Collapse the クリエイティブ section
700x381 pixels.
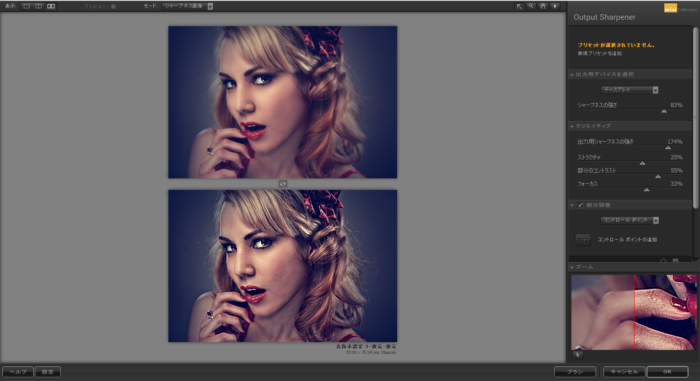pos(572,126)
